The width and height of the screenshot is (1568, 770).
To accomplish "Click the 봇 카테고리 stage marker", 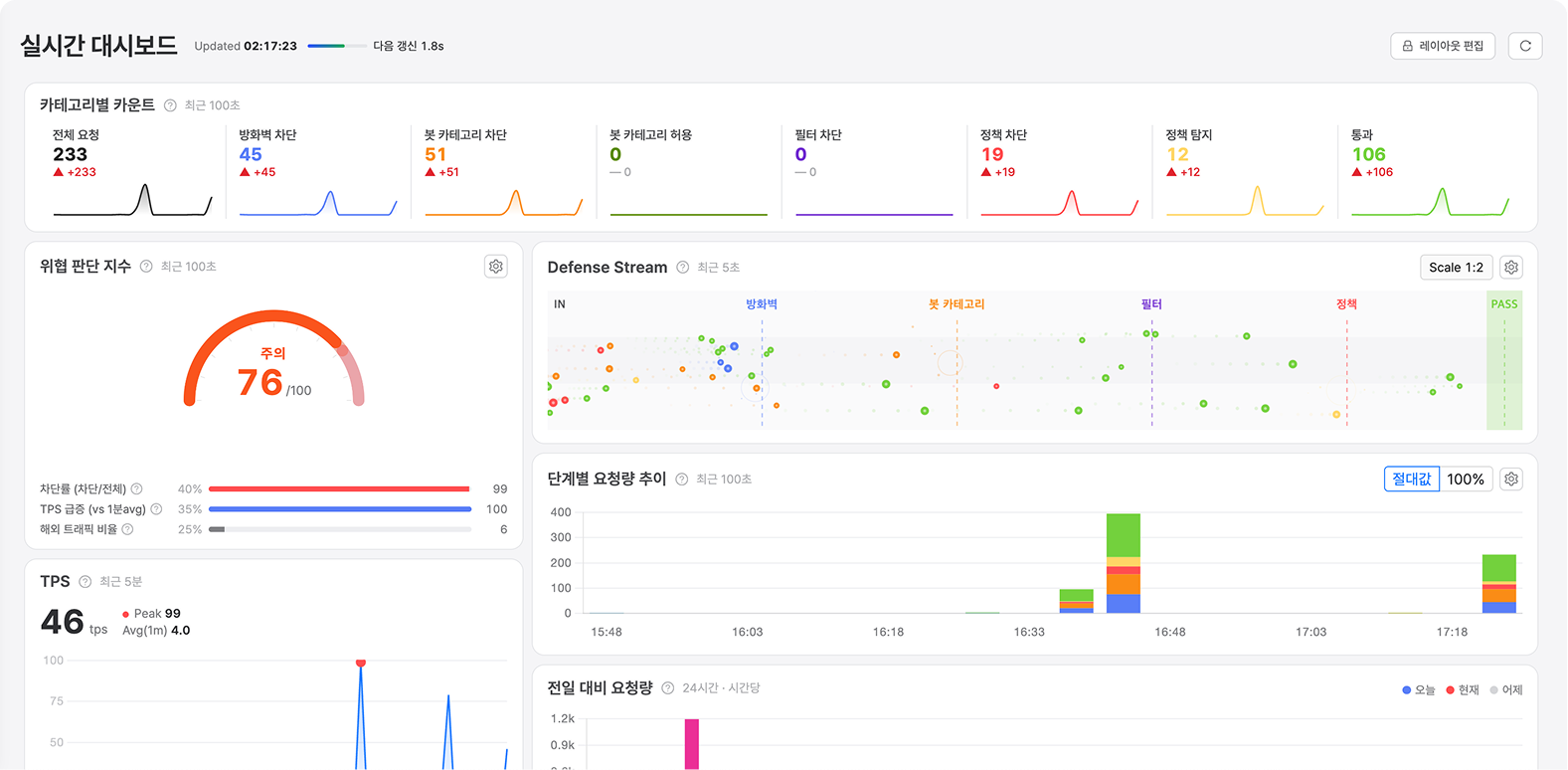I will tap(957, 304).
